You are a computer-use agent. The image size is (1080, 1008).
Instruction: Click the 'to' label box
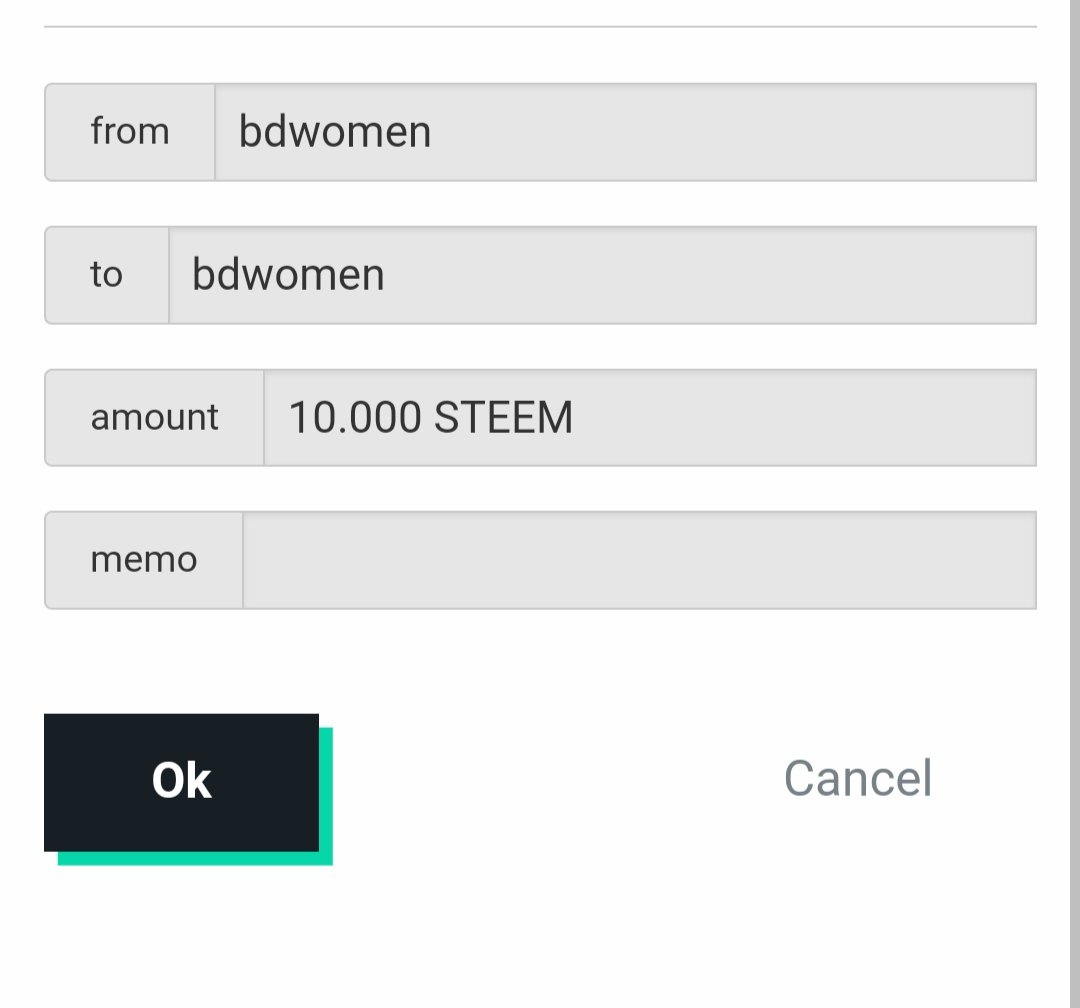(x=107, y=275)
